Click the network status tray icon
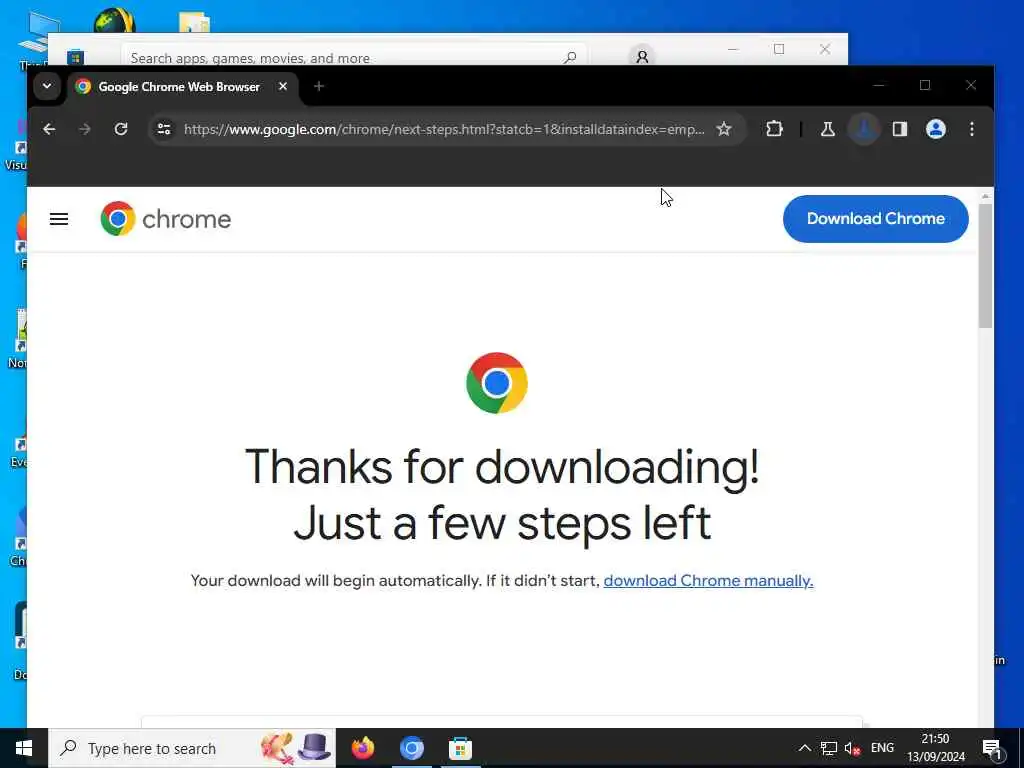1024x768 pixels. 829,748
